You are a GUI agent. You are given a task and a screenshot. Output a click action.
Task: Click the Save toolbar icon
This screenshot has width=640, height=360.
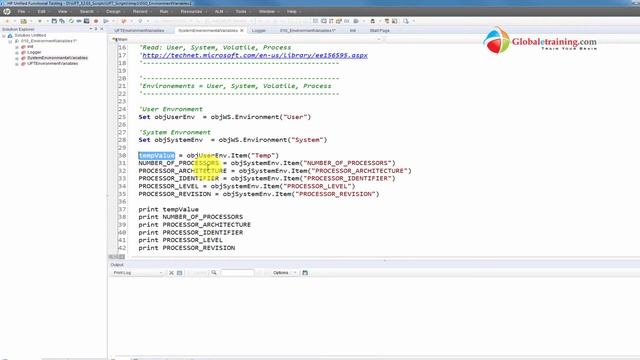(x=54, y=21)
